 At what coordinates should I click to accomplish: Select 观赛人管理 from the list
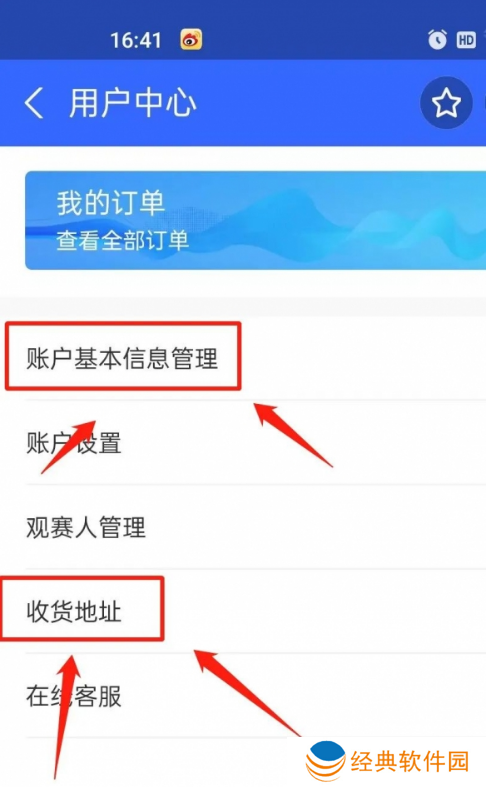click(x=243, y=527)
